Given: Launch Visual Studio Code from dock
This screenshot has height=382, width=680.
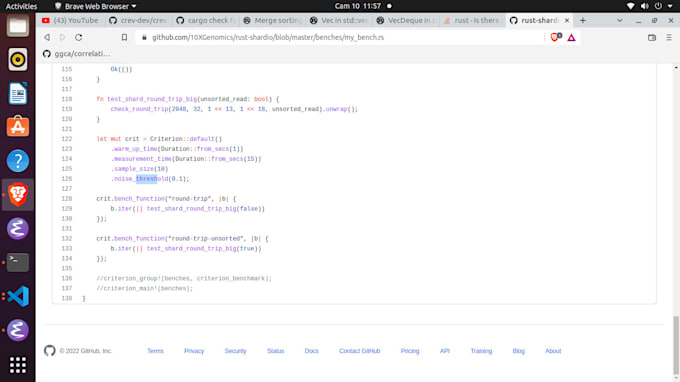Looking at the screenshot, I should click(x=18, y=296).
